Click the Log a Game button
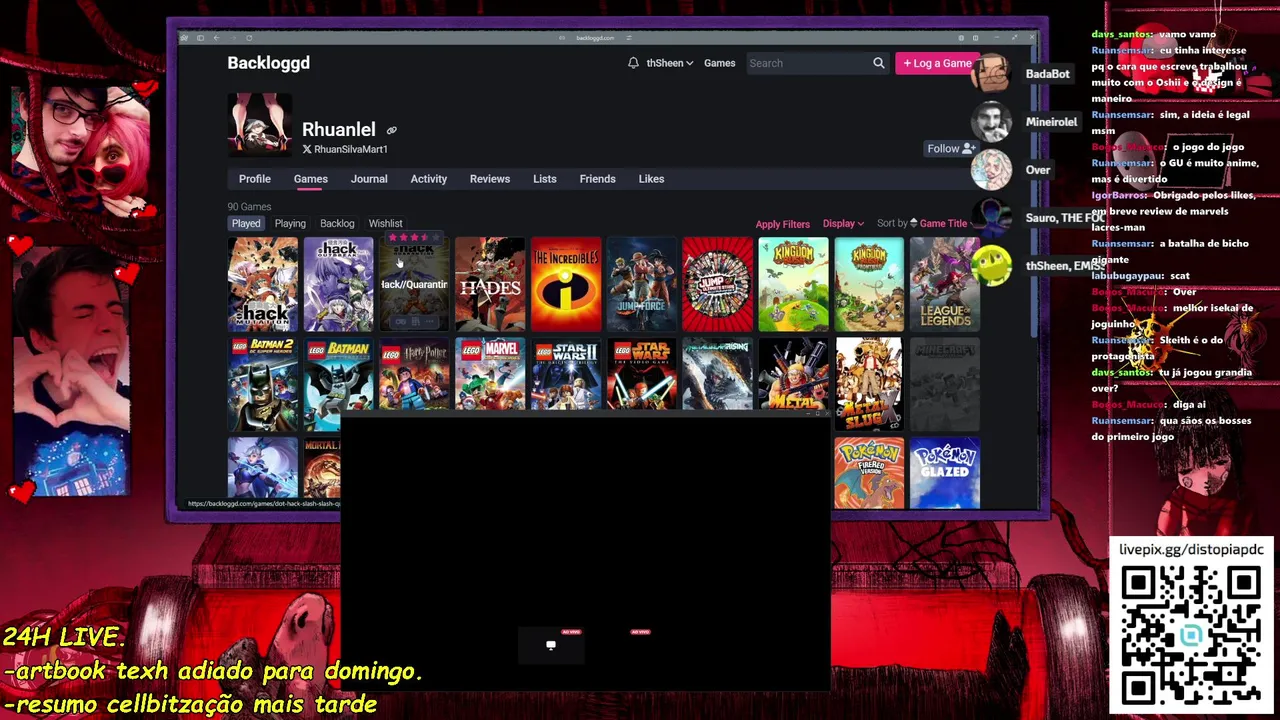Viewport: 1280px width, 720px height. pos(937,63)
